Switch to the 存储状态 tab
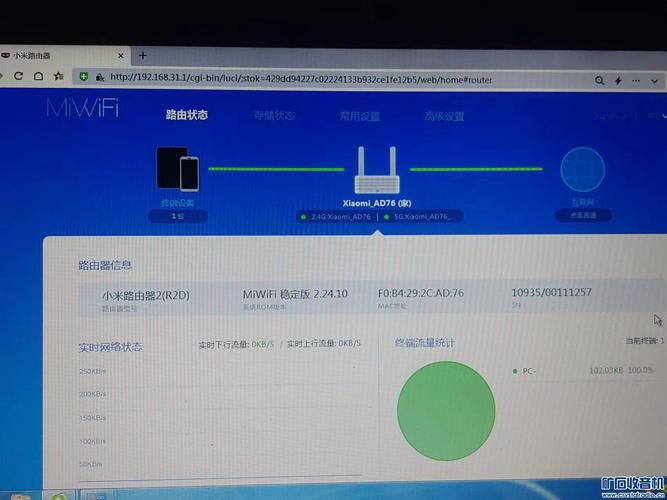667x500 pixels. (x=273, y=116)
